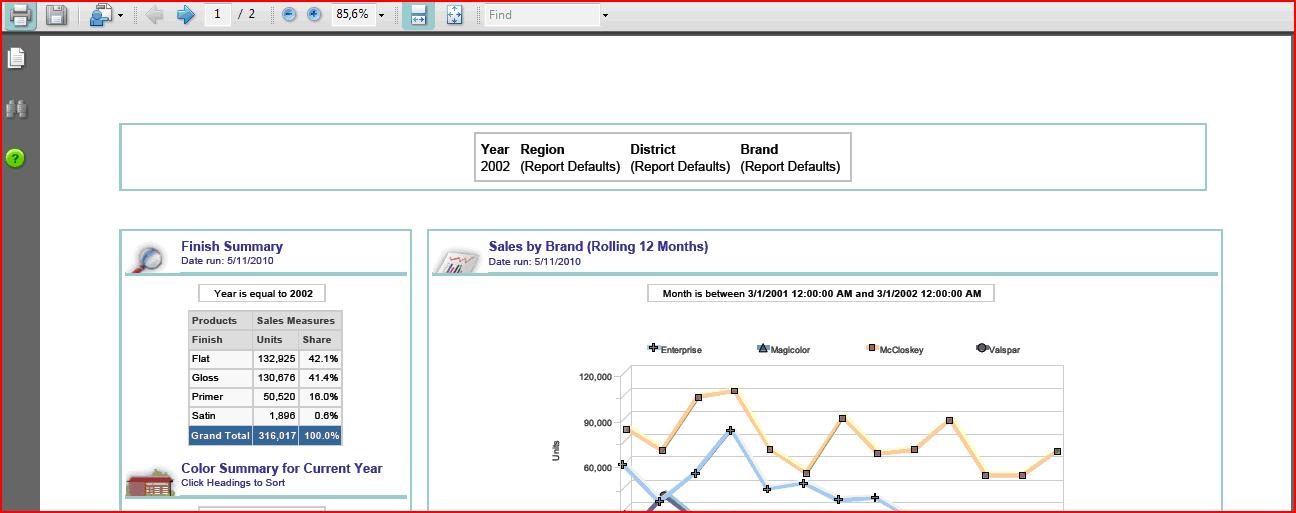
Task: Open Sales by Brand (Rolling 12 Months) title
Action: (x=598, y=246)
